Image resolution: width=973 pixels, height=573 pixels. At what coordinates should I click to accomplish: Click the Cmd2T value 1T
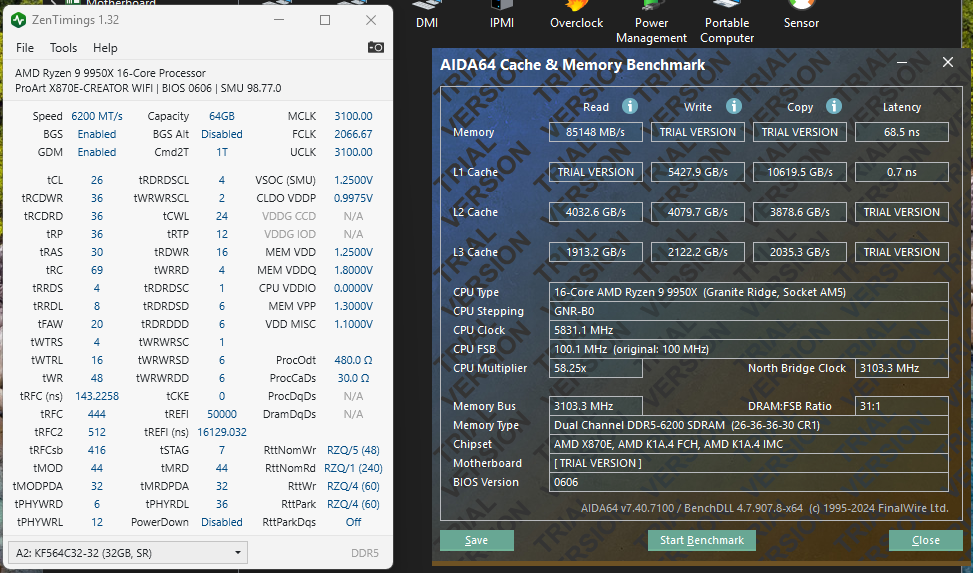(222, 152)
